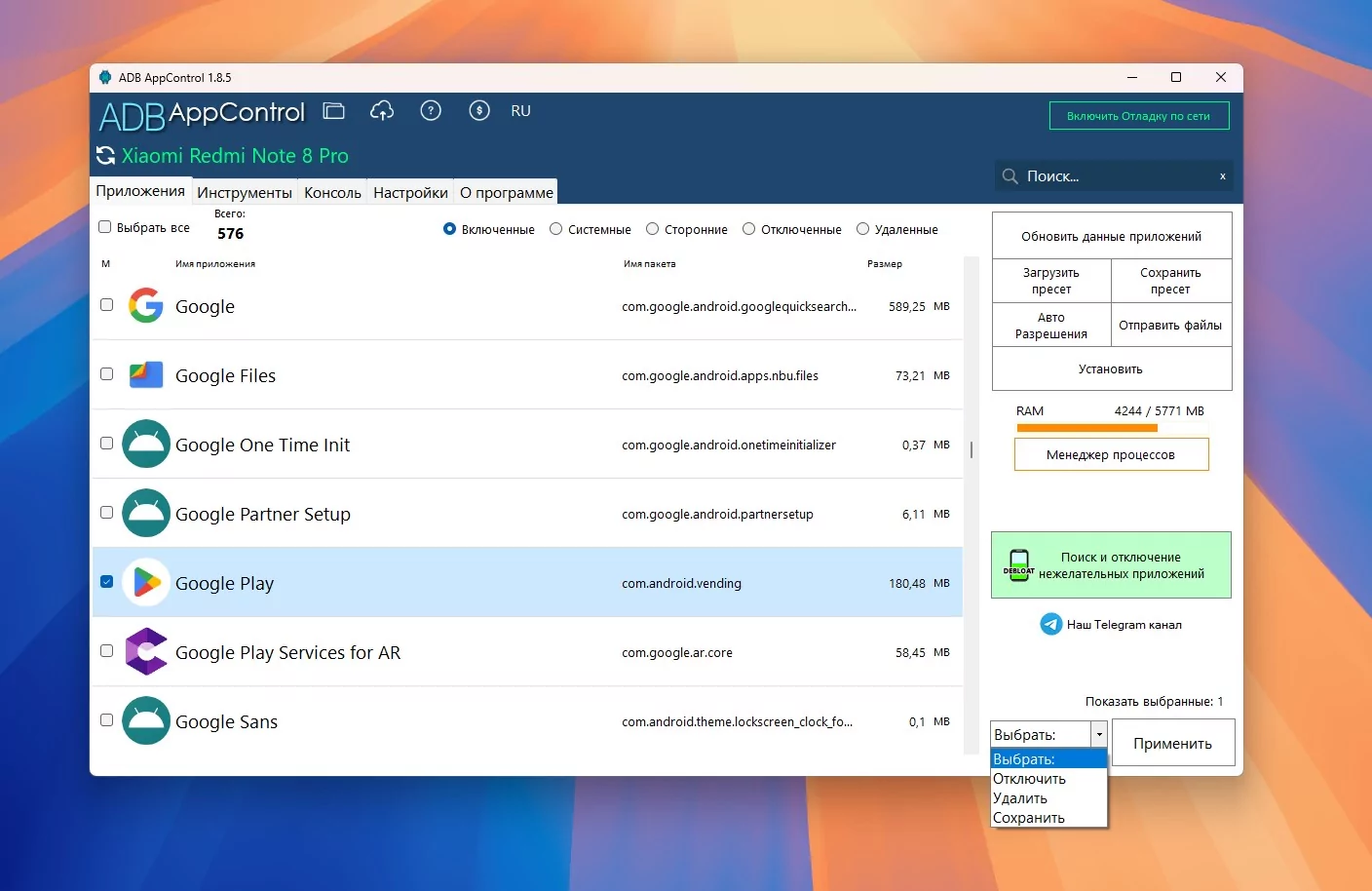Click the dollar donate icon
1372x891 pixels.
point(479,111)
